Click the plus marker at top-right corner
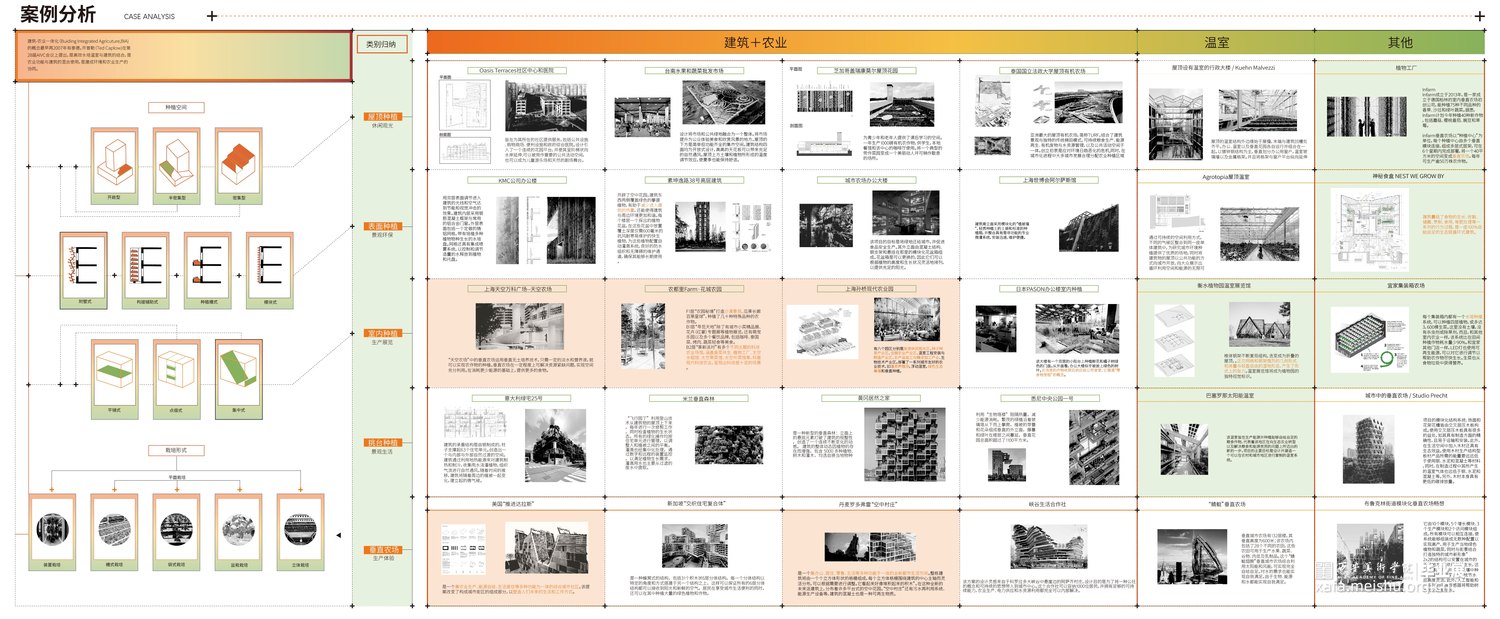The width and height of the screenshot is (1500, 619). [x=1480, y=16]
